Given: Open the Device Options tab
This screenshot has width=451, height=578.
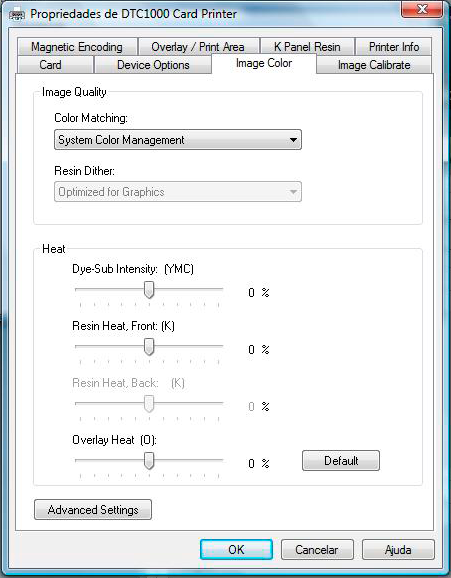Looking at the screenshot, I should tap(153, 65).
